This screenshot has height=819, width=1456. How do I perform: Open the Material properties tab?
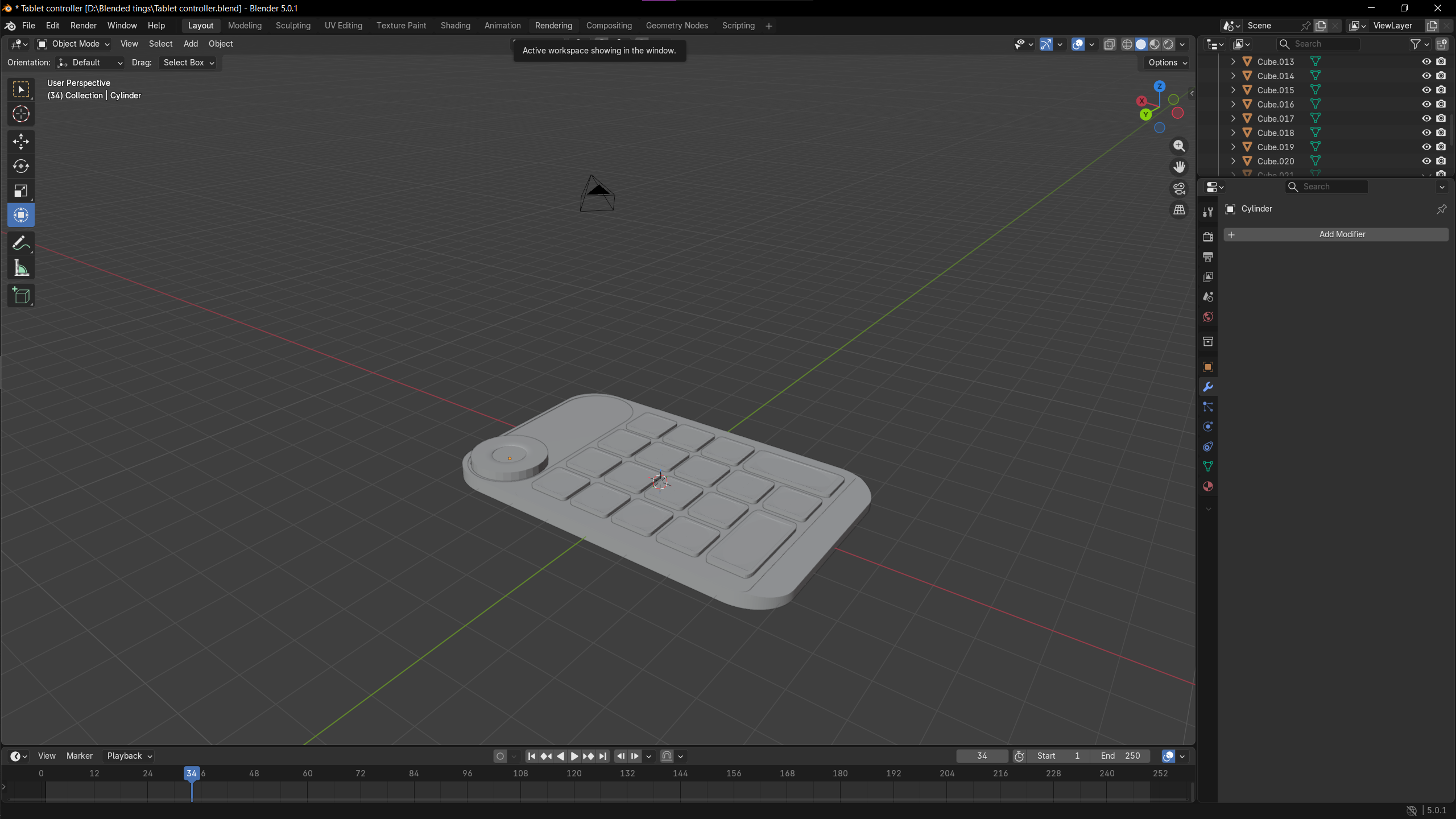(x=1208, y=487)
